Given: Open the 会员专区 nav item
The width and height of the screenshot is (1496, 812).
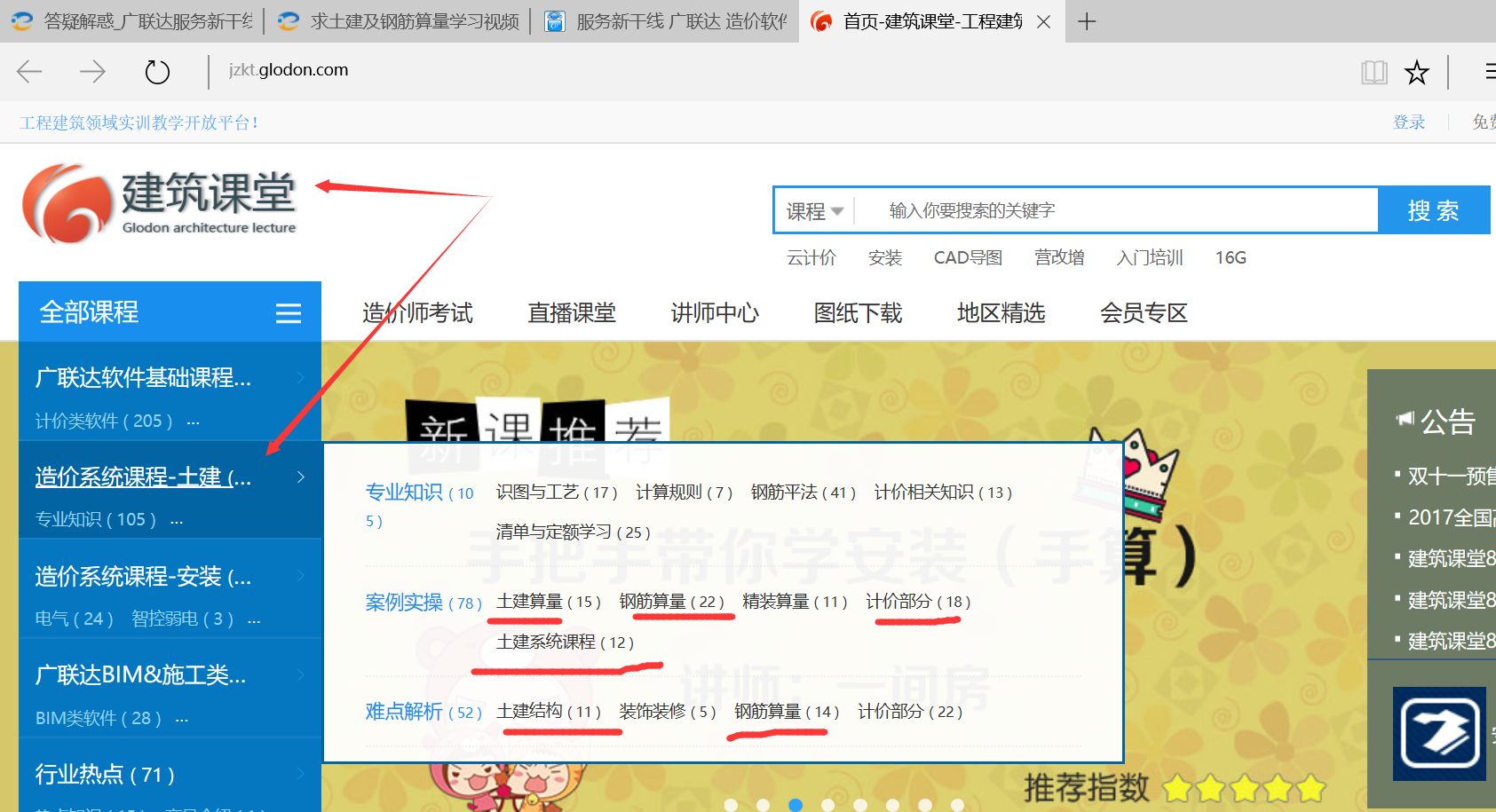Looking at the screenshot, I should tap(1144, 313).
